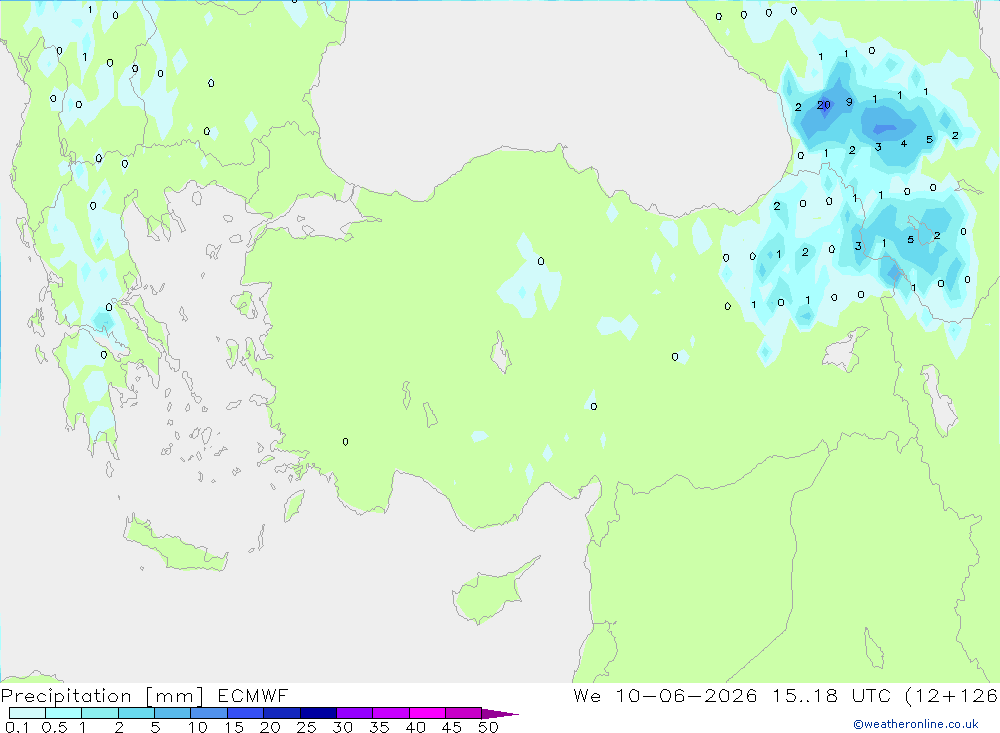The image size is (1000, 733).
Task: Click the legend label "40"
Action: click(415, 727)
